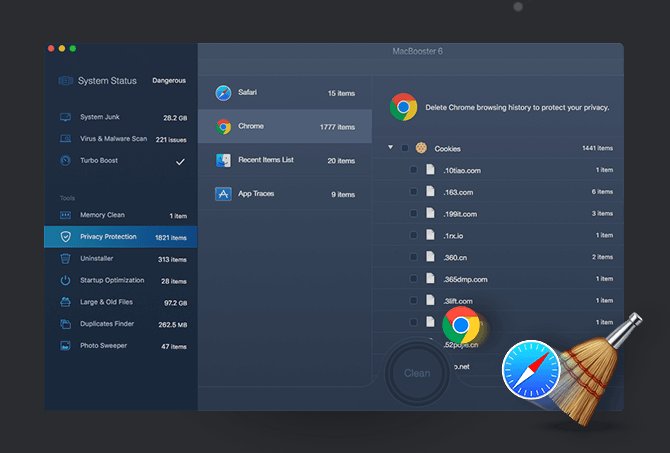Select Duplicates Finder in sidebar
Screen dimensions: 670x453
coord(121,324)
